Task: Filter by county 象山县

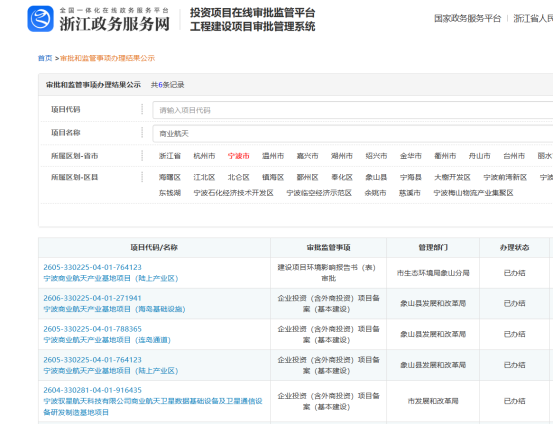Action: tap(376, 177)
